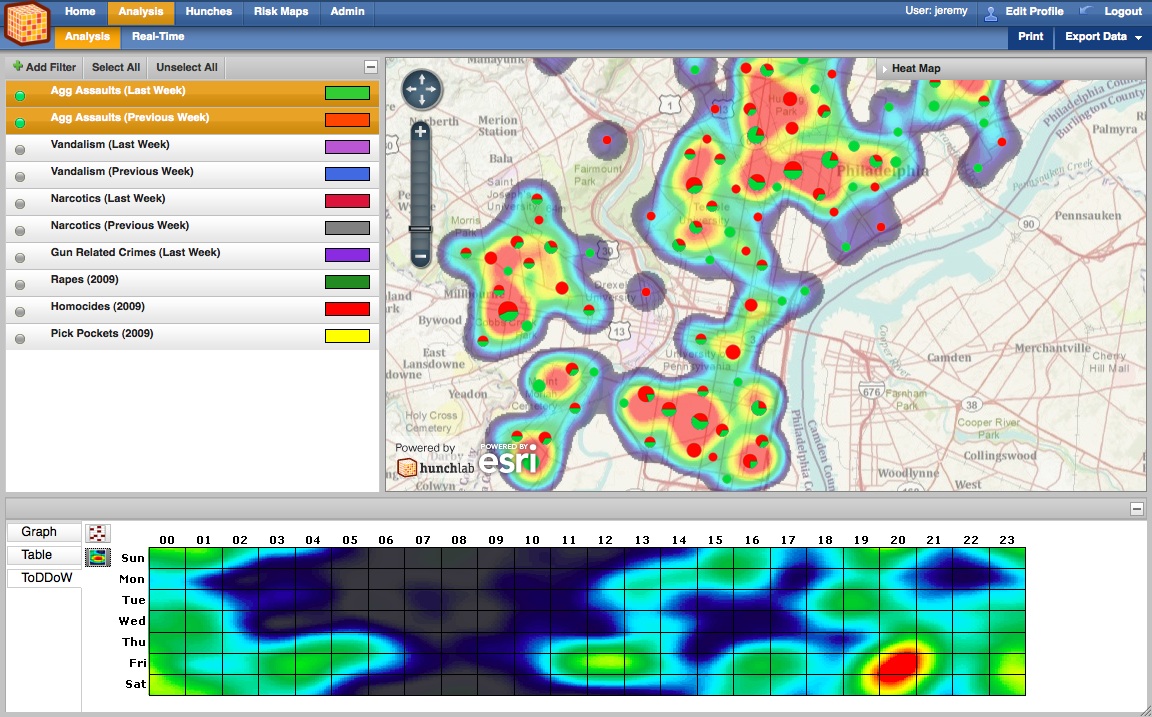Screen dimensions: 1152x717
Task: Zoom in using the map plus icon
Action: pos(421,131)
